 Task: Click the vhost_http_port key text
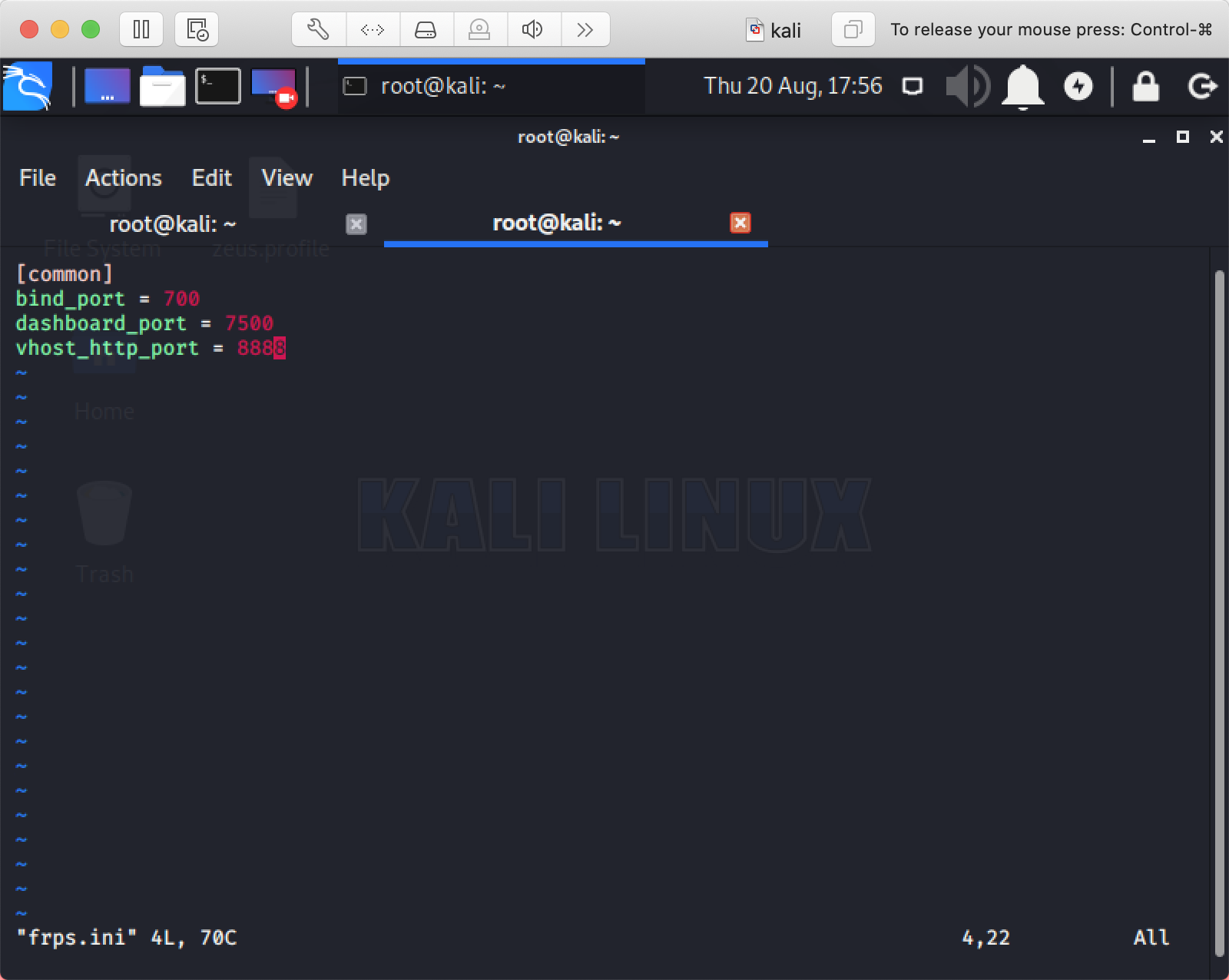[107, 348]
